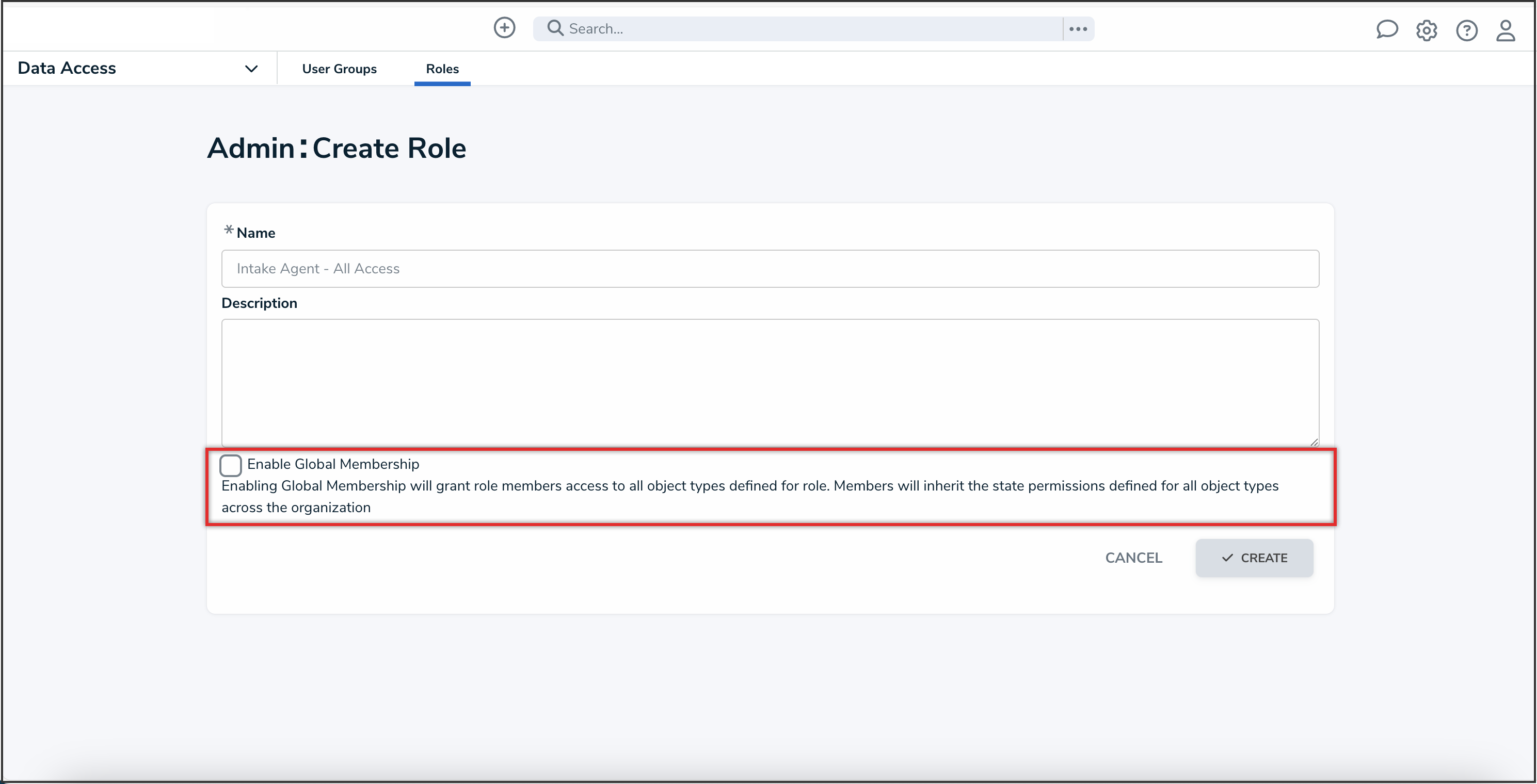Click the role Name input field

point(770,268)
